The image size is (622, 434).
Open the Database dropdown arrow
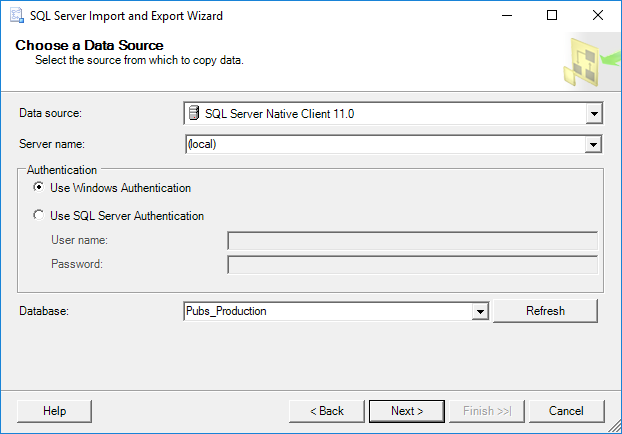[480, 311]
